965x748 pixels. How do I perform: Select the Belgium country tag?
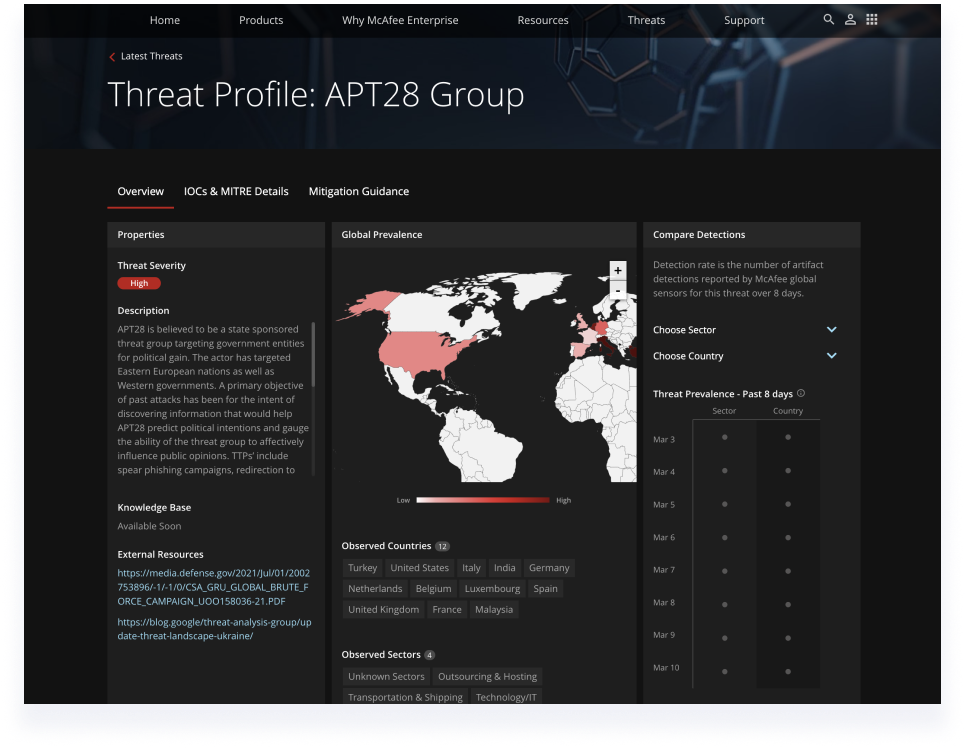pos(433,589)
